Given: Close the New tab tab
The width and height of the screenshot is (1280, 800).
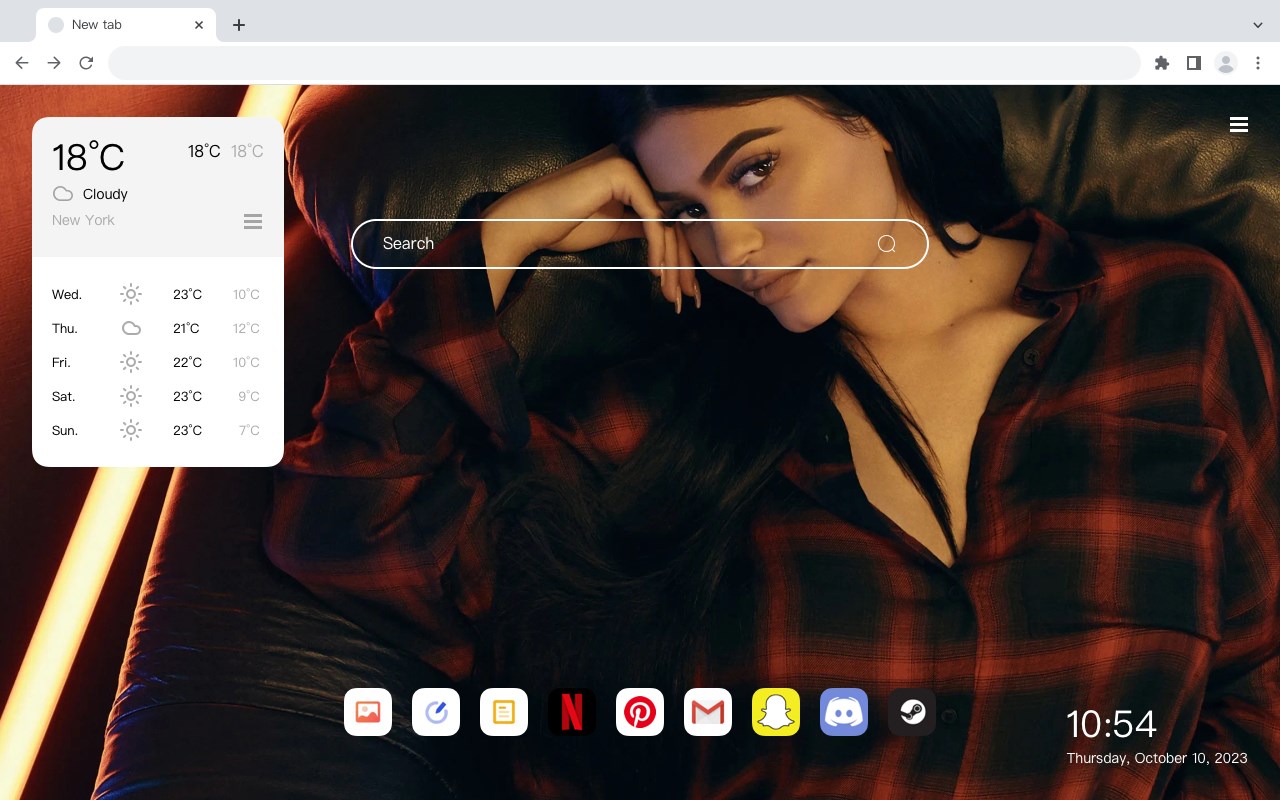Looking at the screenshot, I should point(199,25).
